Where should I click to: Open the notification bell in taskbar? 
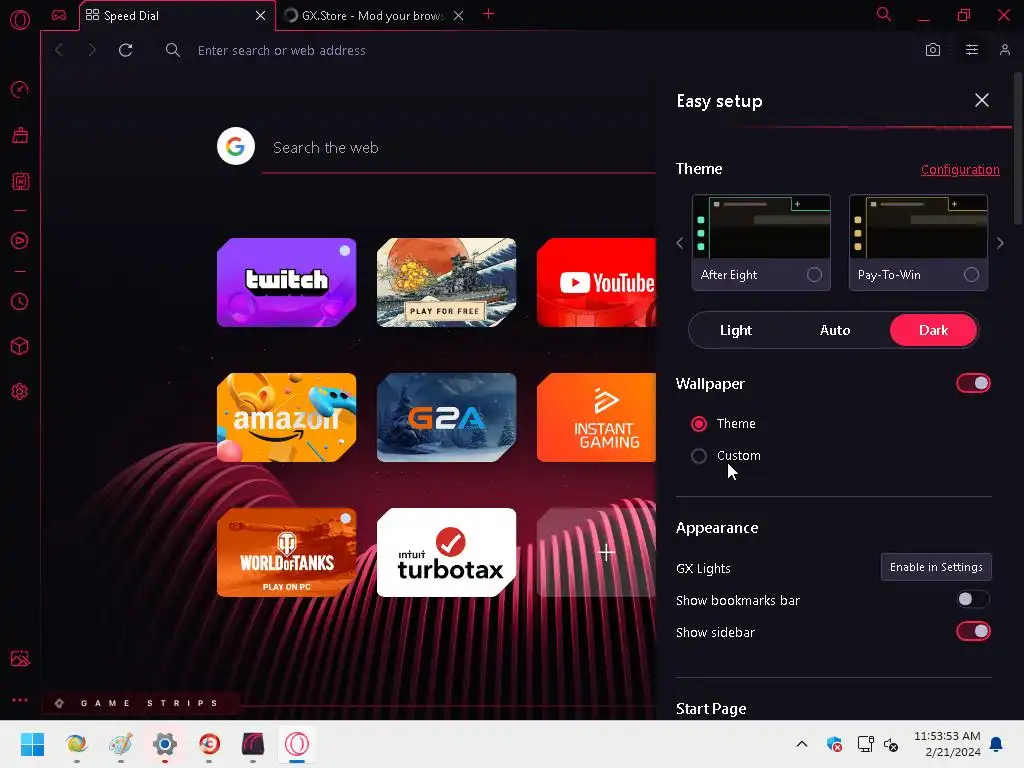click(997, 744)
